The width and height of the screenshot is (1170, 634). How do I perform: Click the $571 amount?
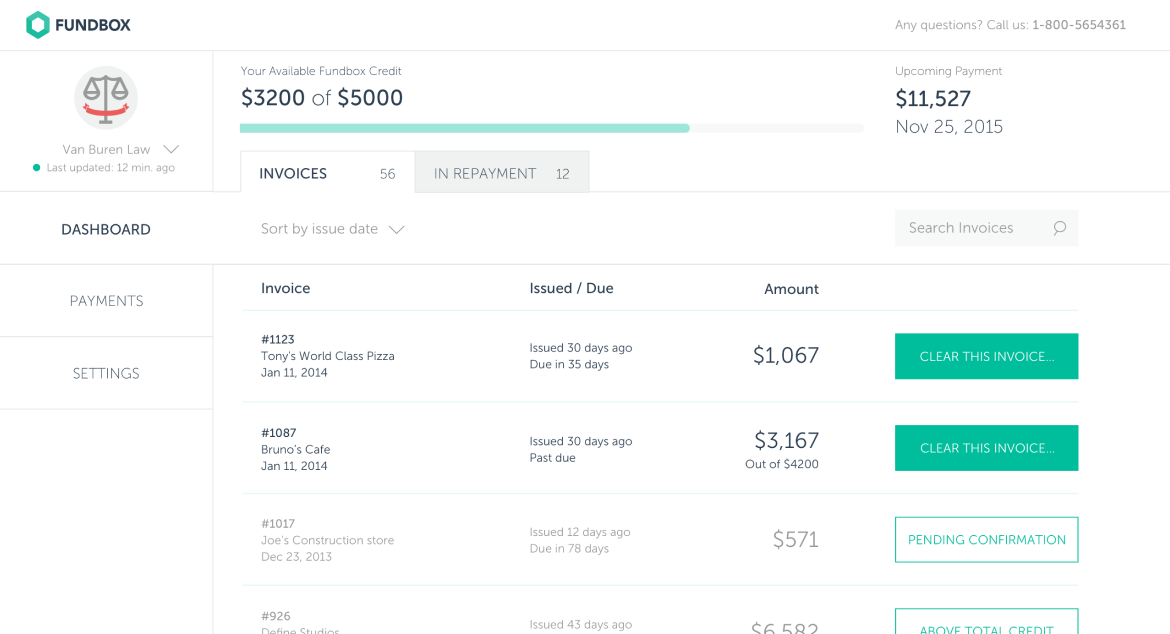coord(795,539)
